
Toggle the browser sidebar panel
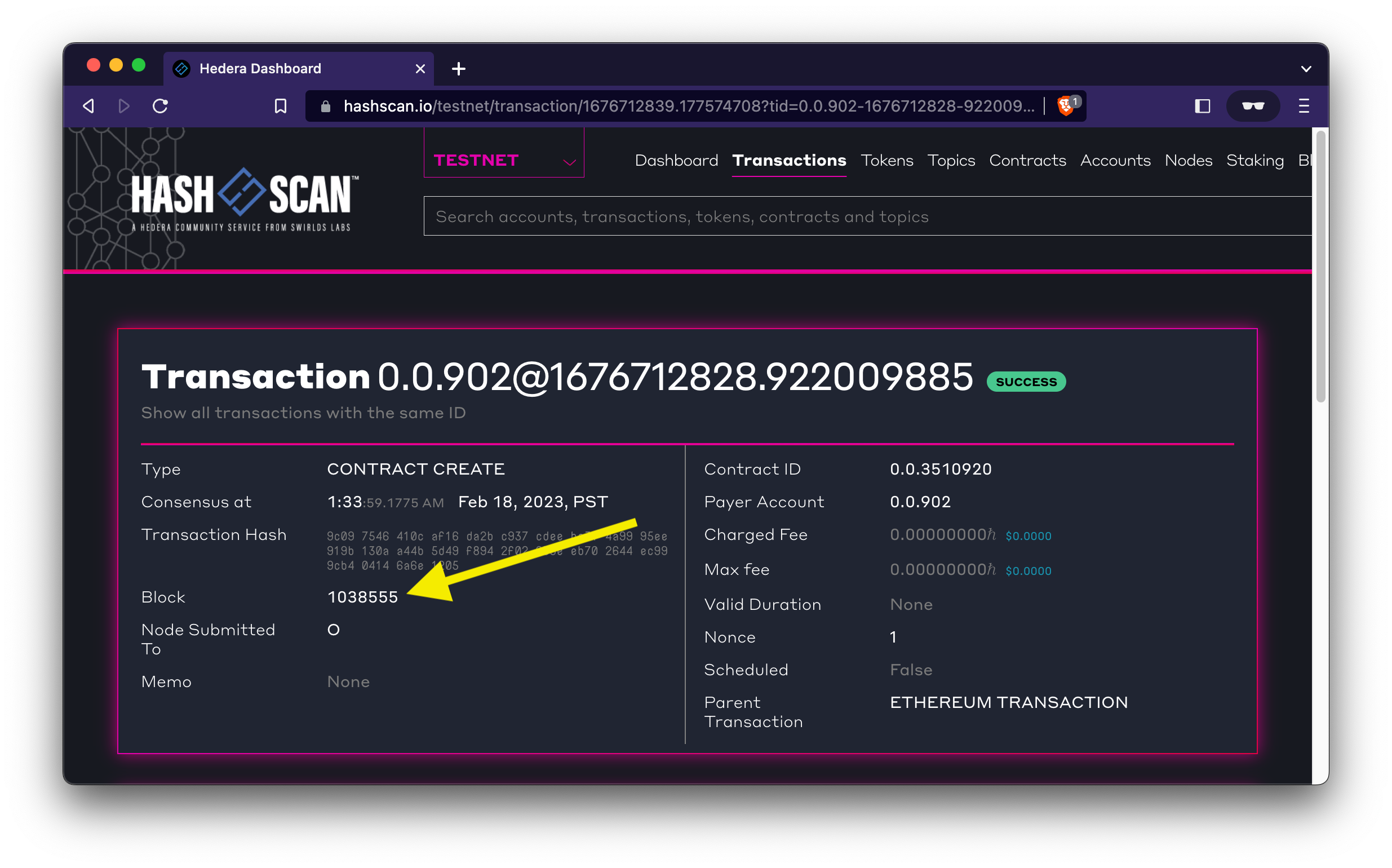[1202, 106]
